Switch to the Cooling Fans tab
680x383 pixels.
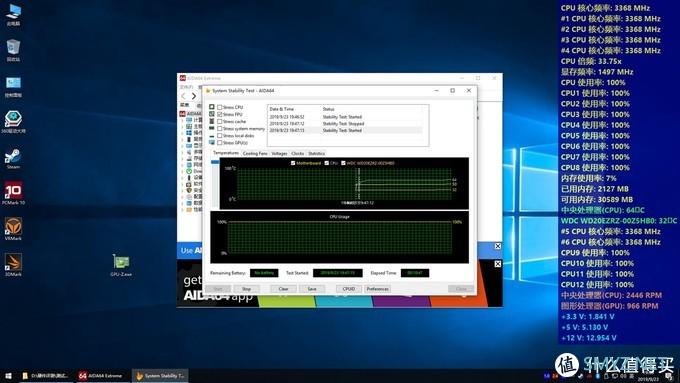[x=255, y=154]
